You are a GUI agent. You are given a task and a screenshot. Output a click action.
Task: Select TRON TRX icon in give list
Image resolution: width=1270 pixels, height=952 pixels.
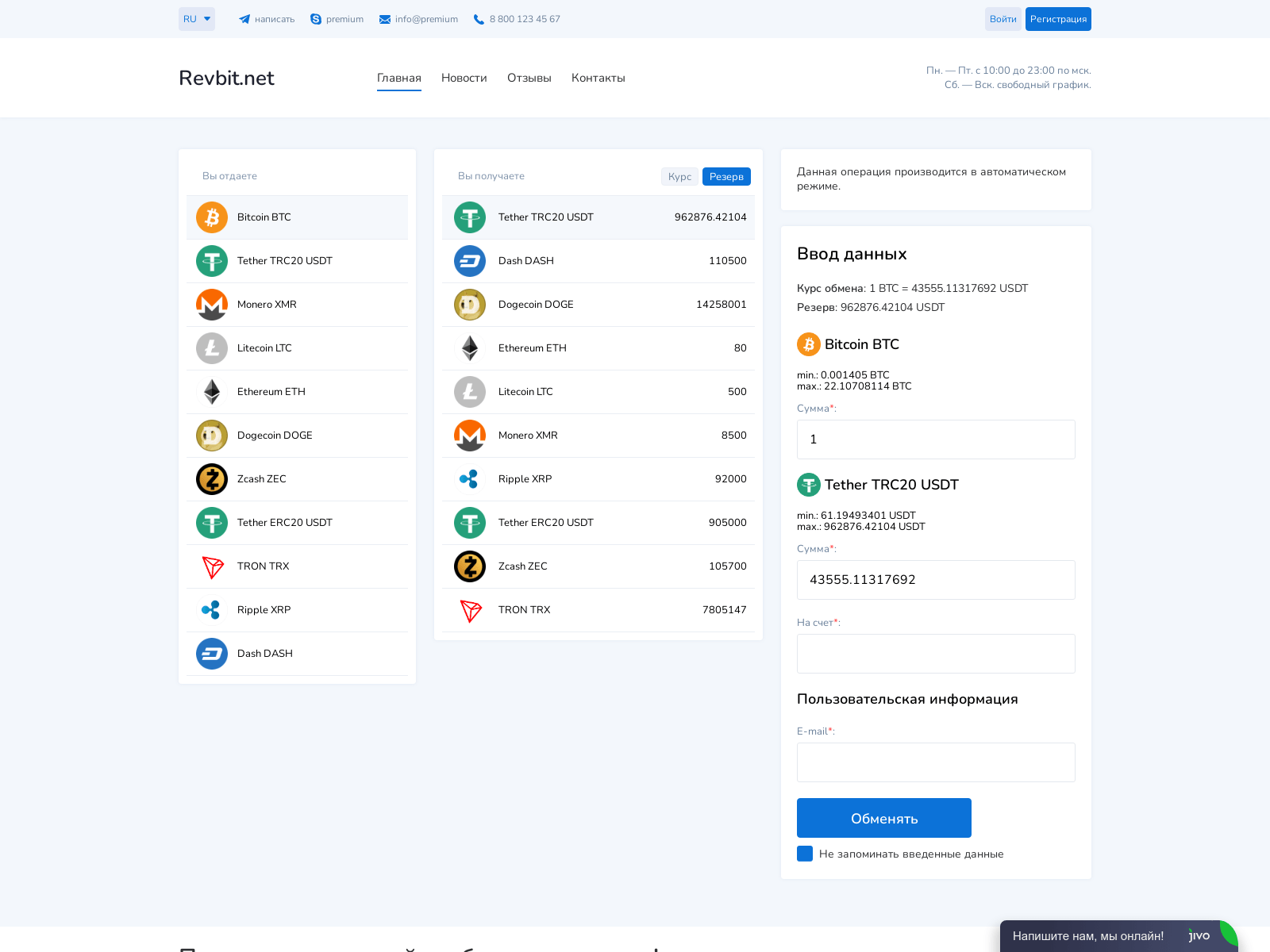(x=212, y=566)
